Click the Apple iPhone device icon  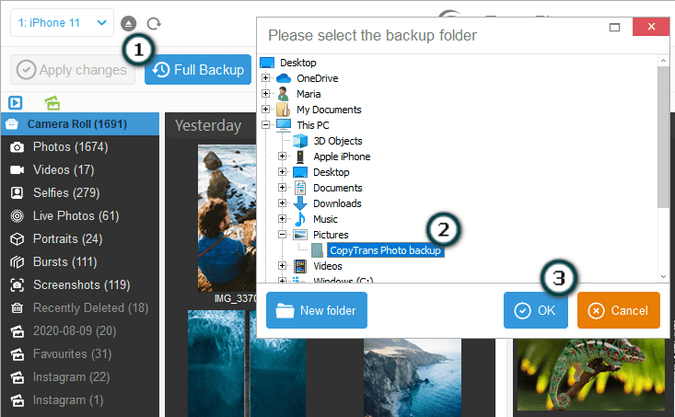coord(300,157)
